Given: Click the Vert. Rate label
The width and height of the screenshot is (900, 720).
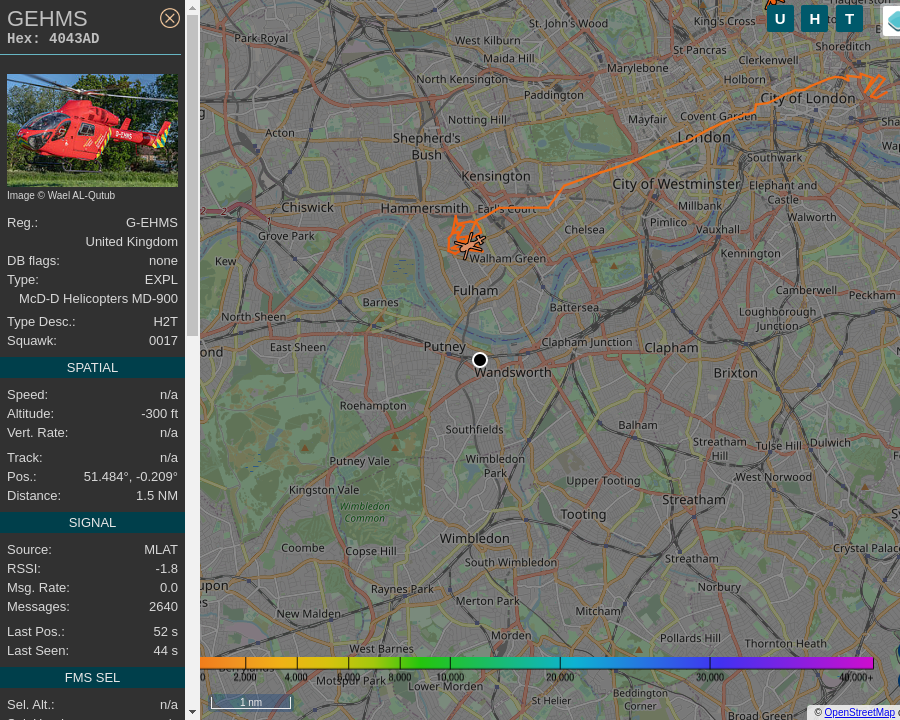Looking at the screenshot, I should click(37, 432).
